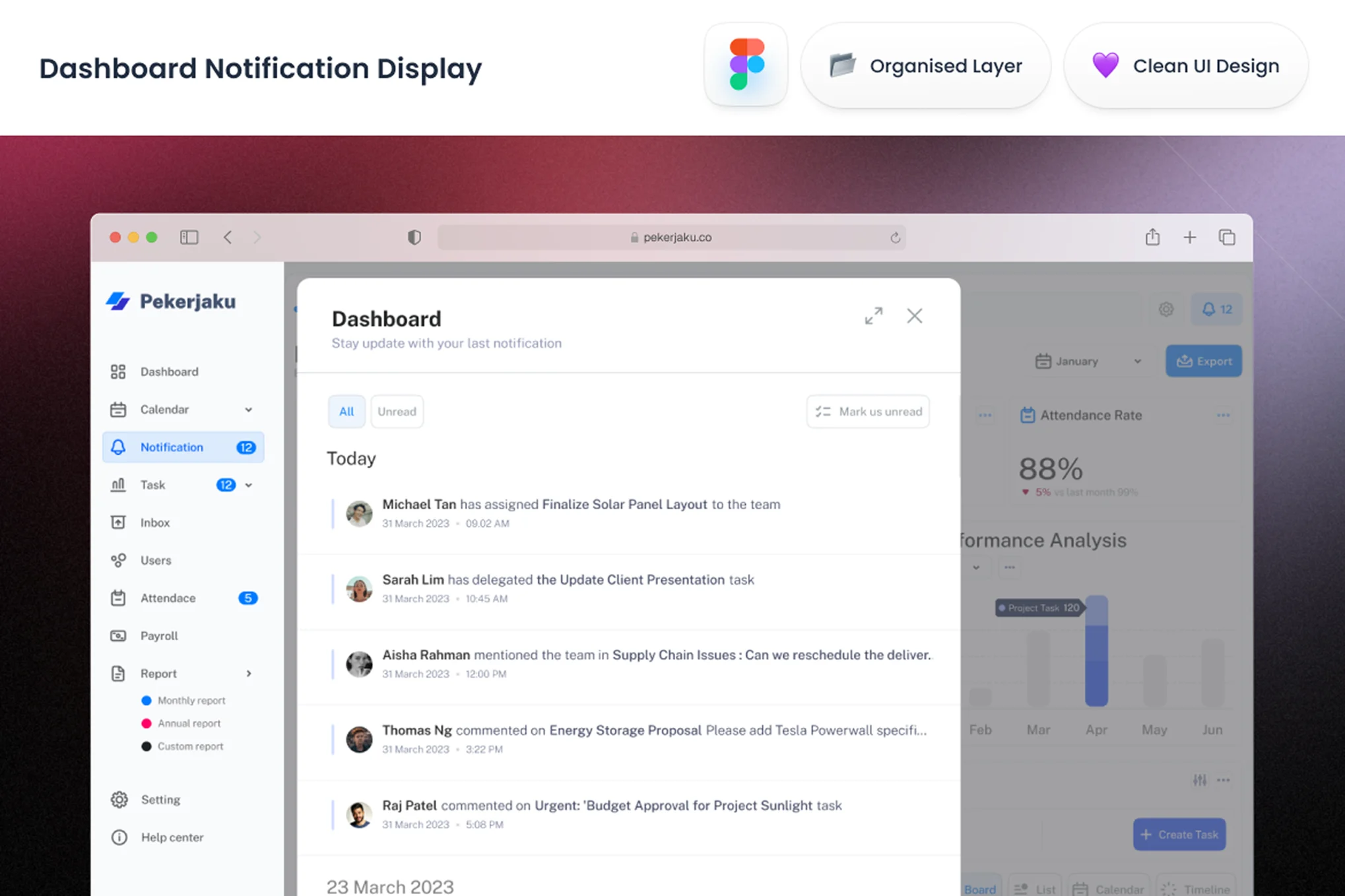
Task: Close the Dashboard notification panel
Action: pos(915,316)
